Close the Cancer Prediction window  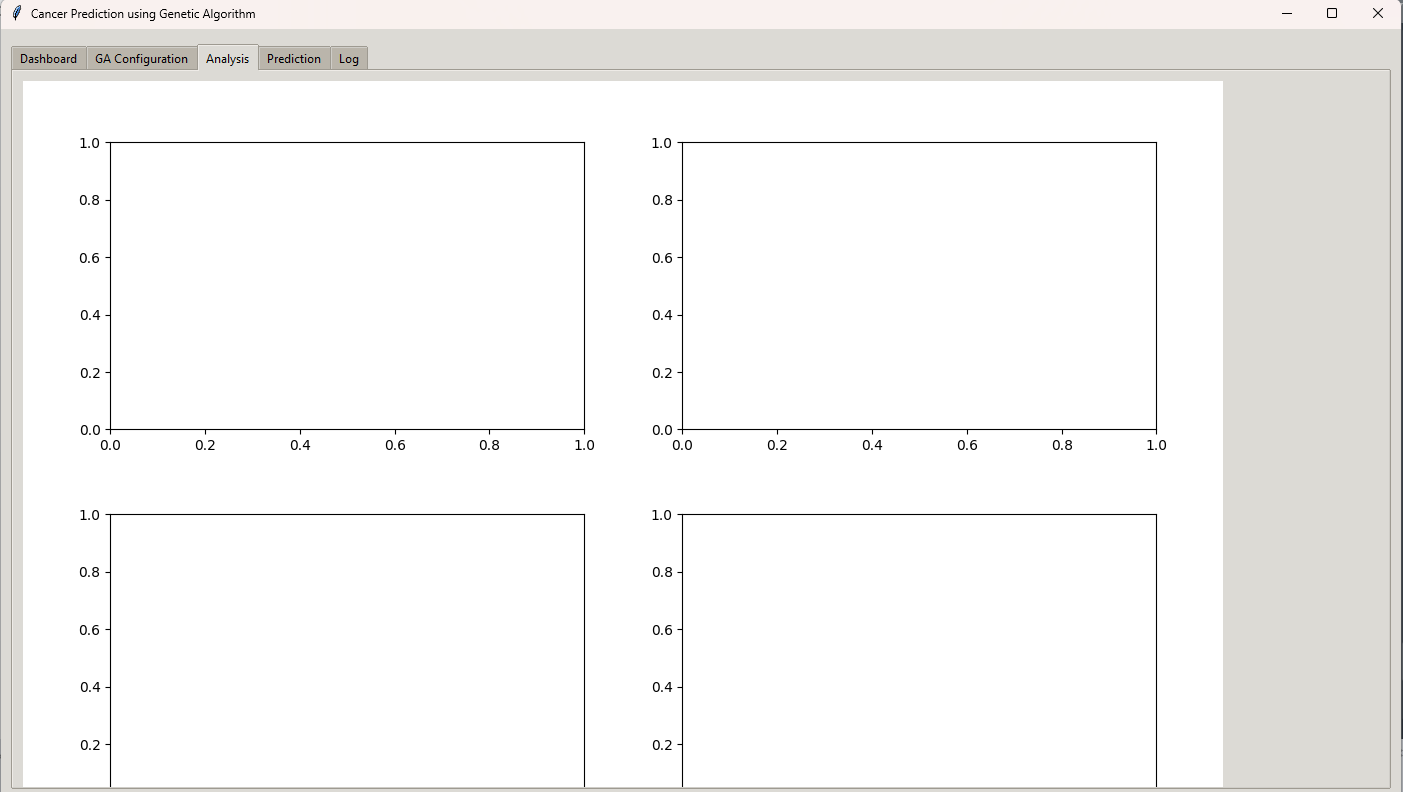pos(1377,14)
